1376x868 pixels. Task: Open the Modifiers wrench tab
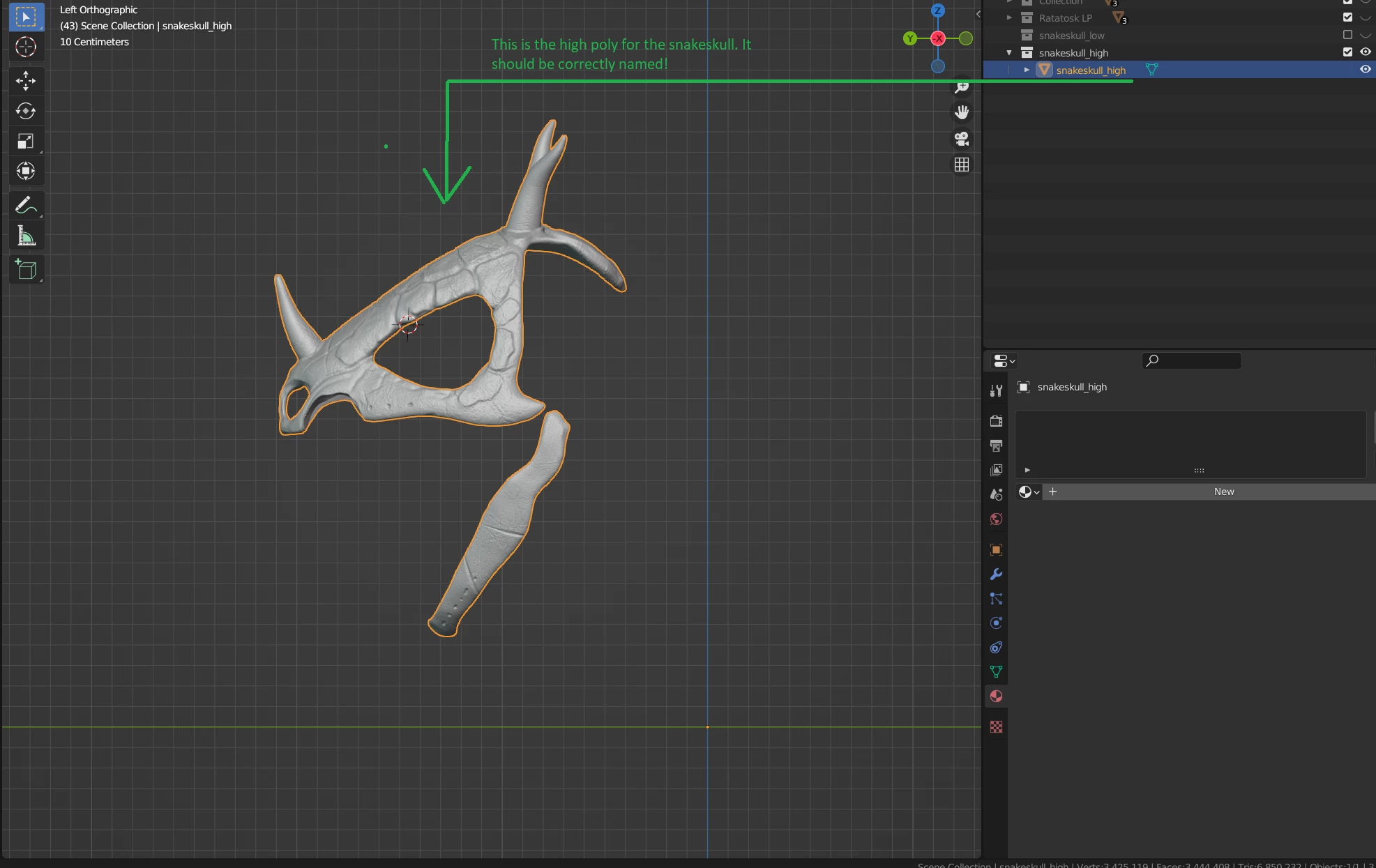[x=996, y=574]
